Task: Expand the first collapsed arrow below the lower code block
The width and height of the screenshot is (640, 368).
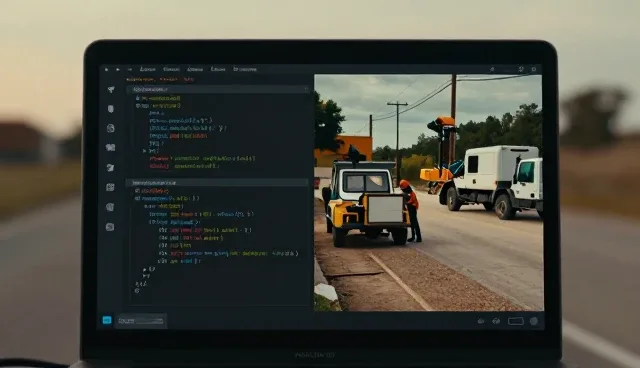Action: point(144,270)
